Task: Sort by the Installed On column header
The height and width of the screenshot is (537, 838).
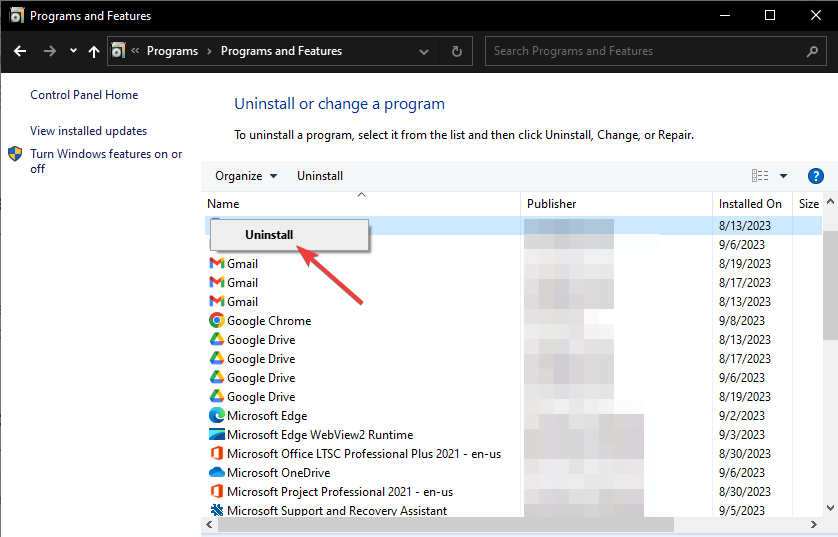Action: tap(750, 204)
